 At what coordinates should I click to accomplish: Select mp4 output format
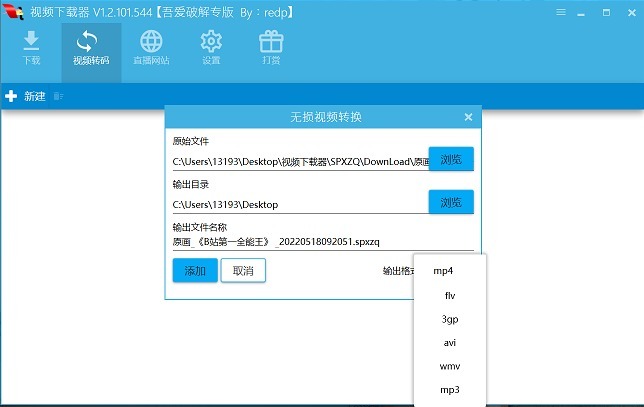[443, 271]
